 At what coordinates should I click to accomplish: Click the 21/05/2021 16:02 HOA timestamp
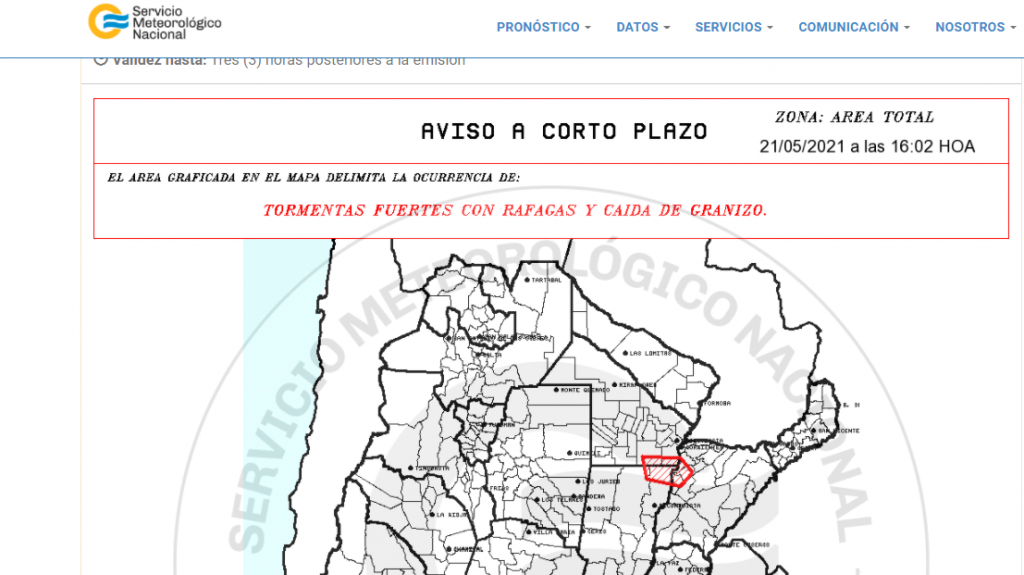coord(866,147)
